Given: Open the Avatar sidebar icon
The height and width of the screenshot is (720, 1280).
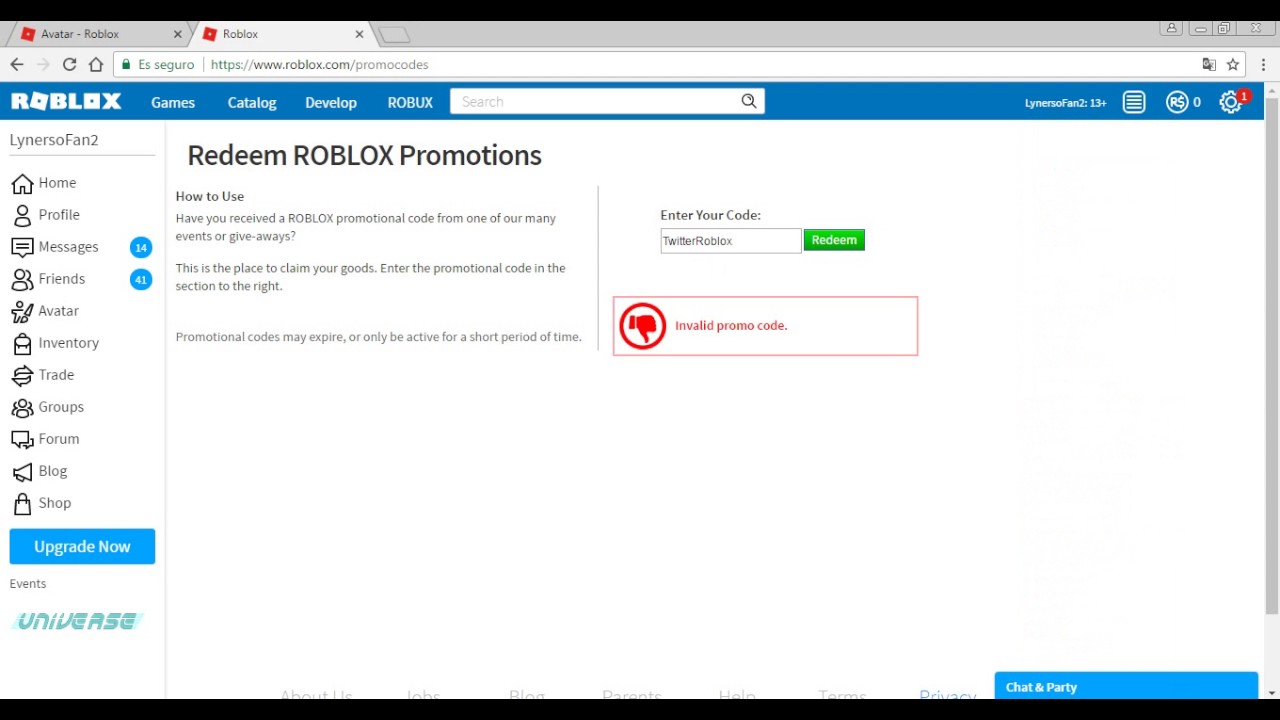Looking at the screenshot, I should coord(22,311).
